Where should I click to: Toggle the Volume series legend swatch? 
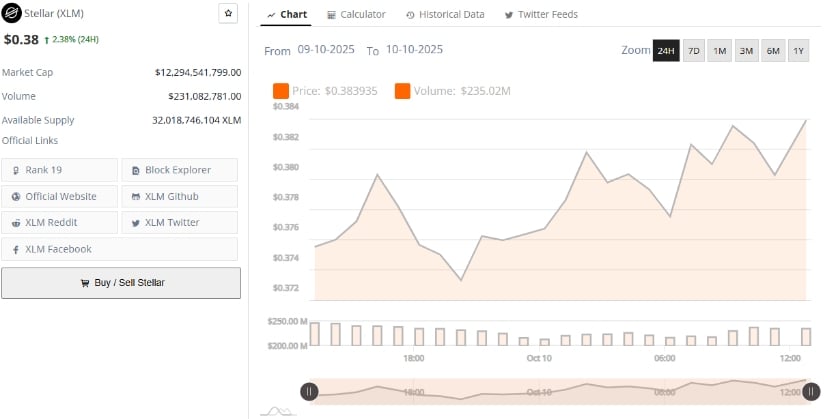(402, 91)
